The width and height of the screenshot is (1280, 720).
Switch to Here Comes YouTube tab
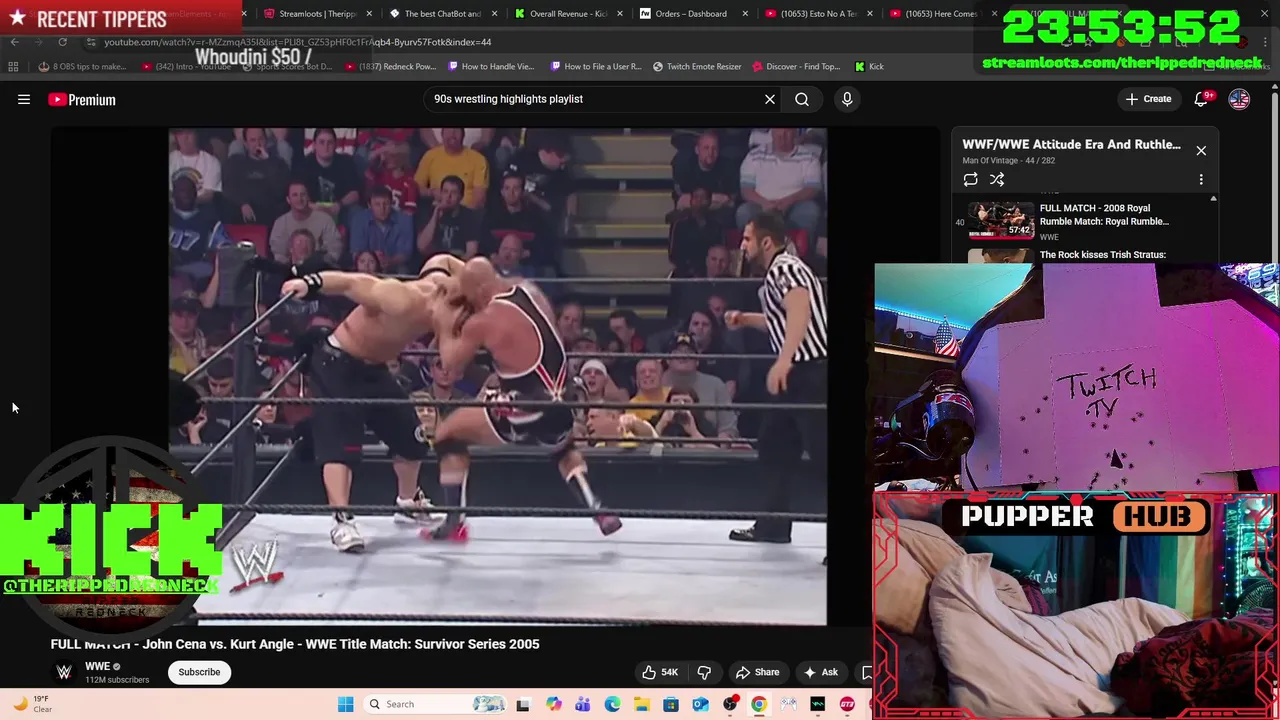click(943, 14)
